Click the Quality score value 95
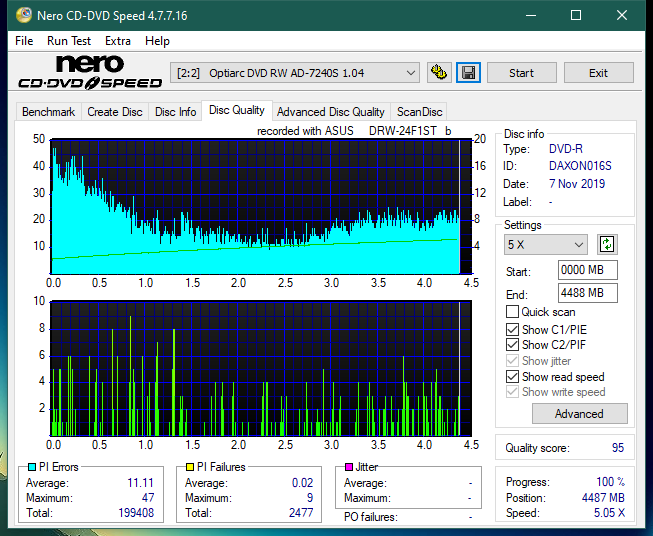This screenshot has height=536, width=653. click(x=618, y=448)
